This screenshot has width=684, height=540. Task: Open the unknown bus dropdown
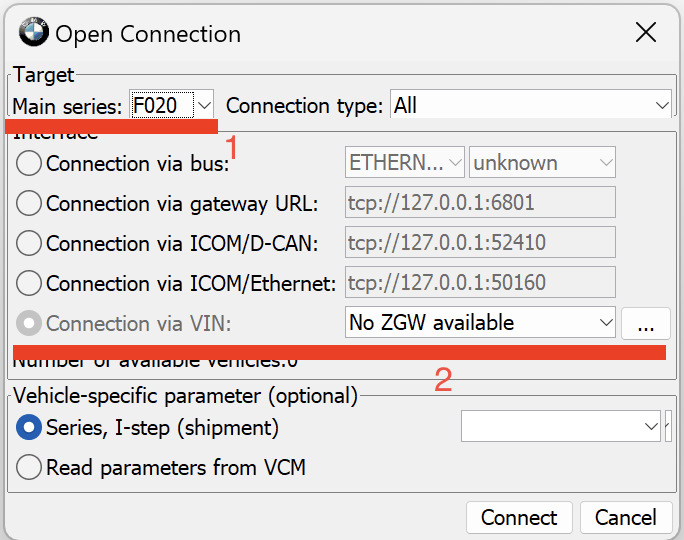coord(542,163)
